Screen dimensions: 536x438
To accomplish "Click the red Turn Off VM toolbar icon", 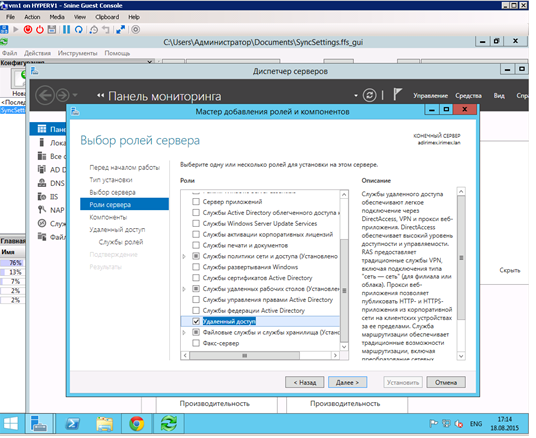I will click(x=28, y=30).
